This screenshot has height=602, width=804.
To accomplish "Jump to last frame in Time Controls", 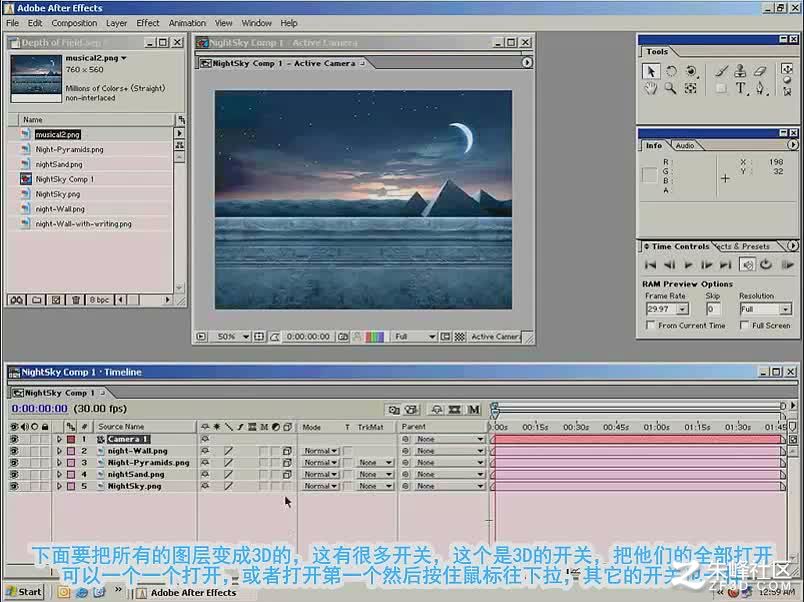I will (725, 265).
